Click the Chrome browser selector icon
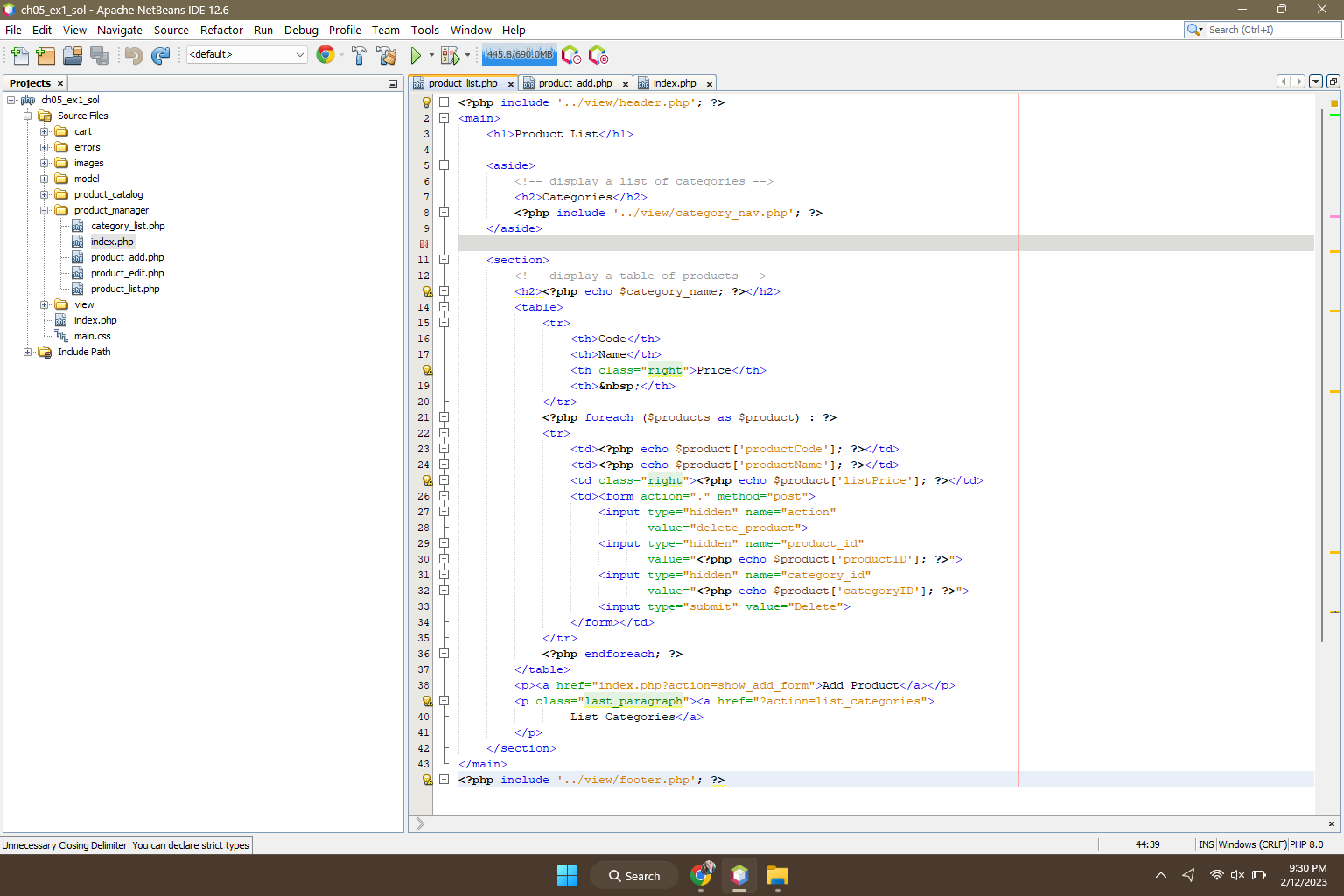 click(x=325, y=55)
